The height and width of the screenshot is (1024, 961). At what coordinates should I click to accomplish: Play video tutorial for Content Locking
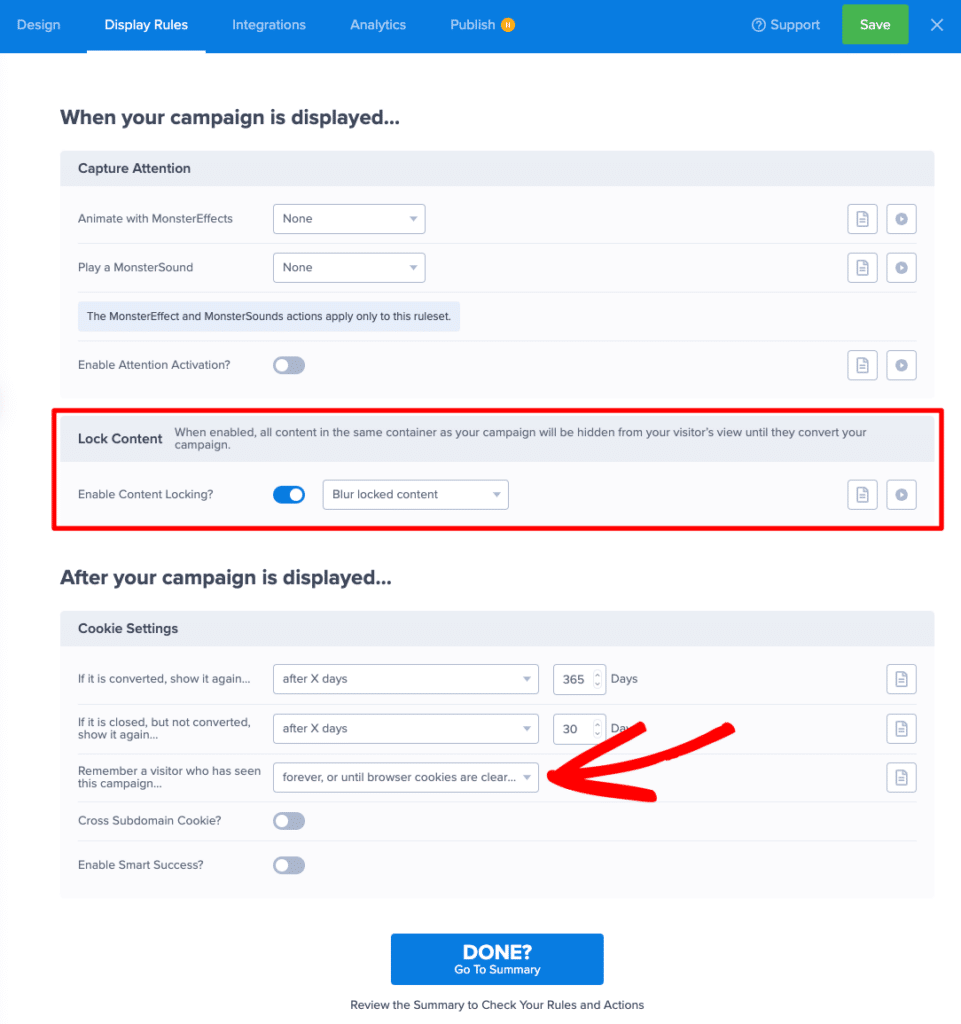[901, 494]
